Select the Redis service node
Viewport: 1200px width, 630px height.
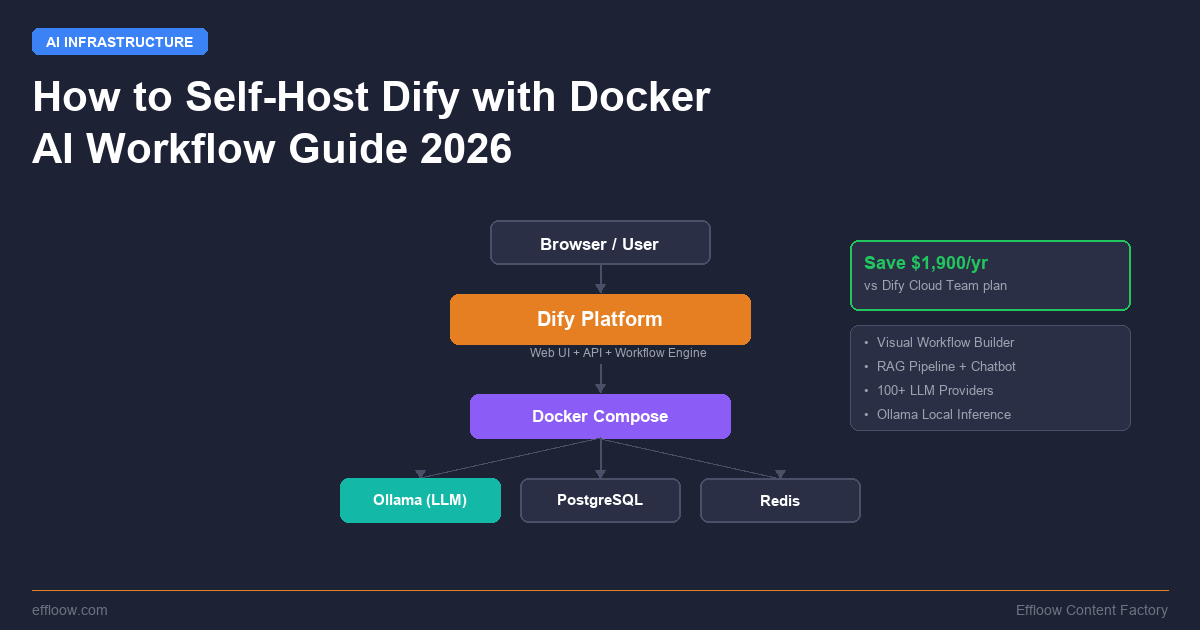[x=780, y=500]
